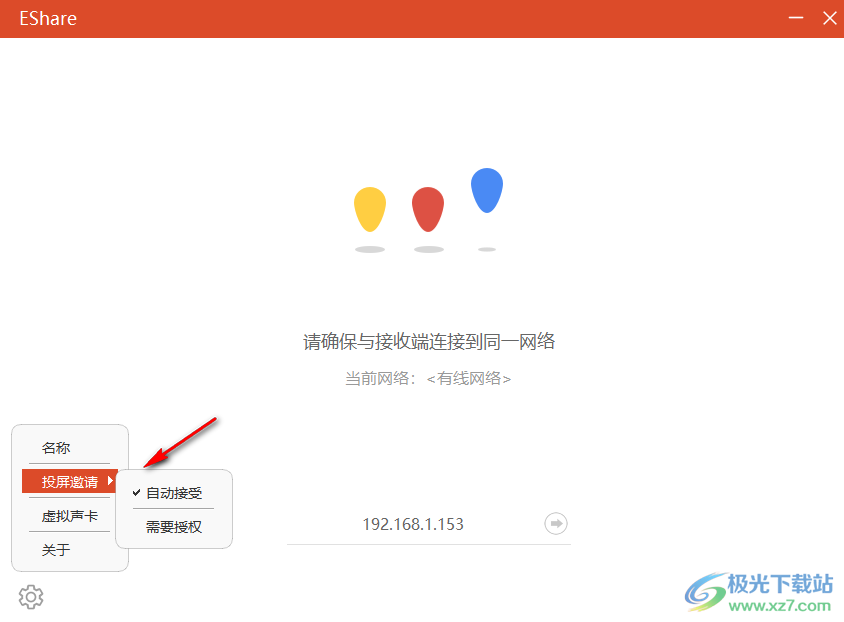
Task: Click the 当前网络 wired network text
Action: (428, 378)
